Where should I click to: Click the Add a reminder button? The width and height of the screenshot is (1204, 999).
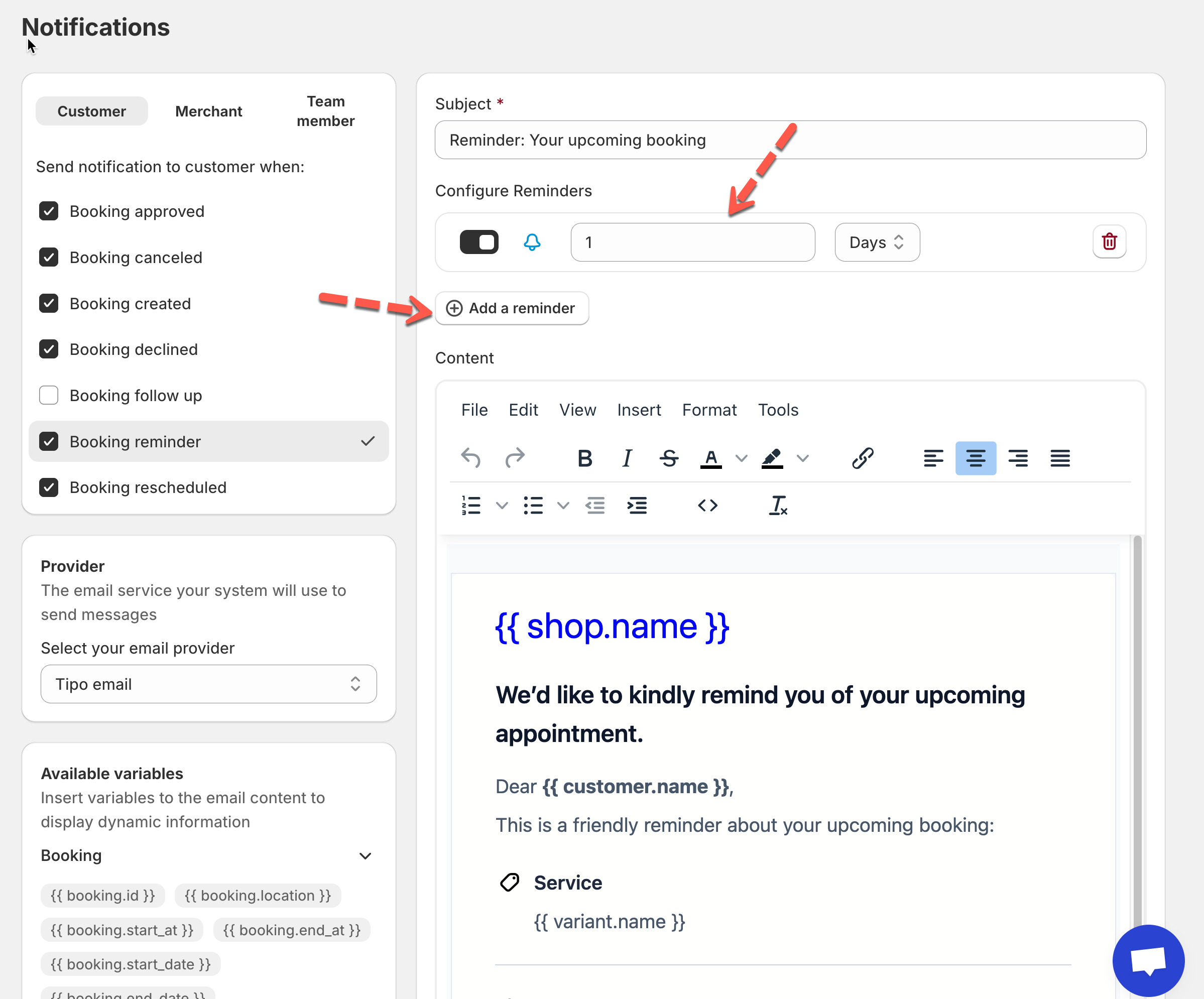tap(512, 308)
